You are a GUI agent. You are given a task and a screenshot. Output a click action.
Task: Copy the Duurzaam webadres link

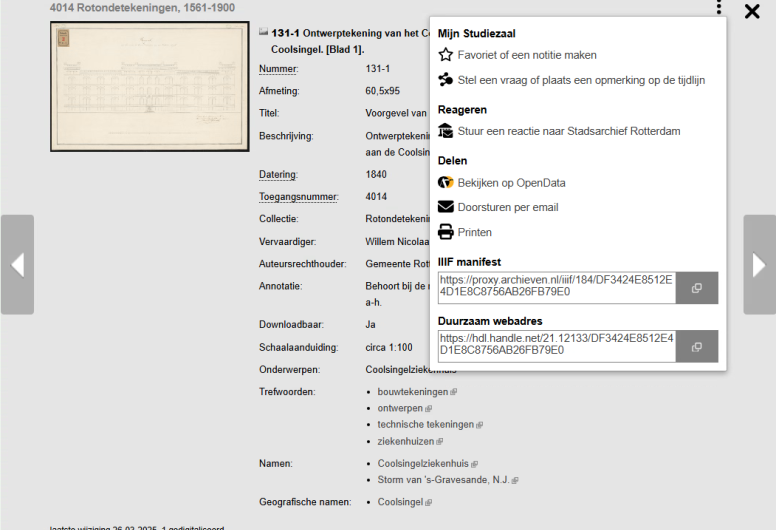click(697, 346)
